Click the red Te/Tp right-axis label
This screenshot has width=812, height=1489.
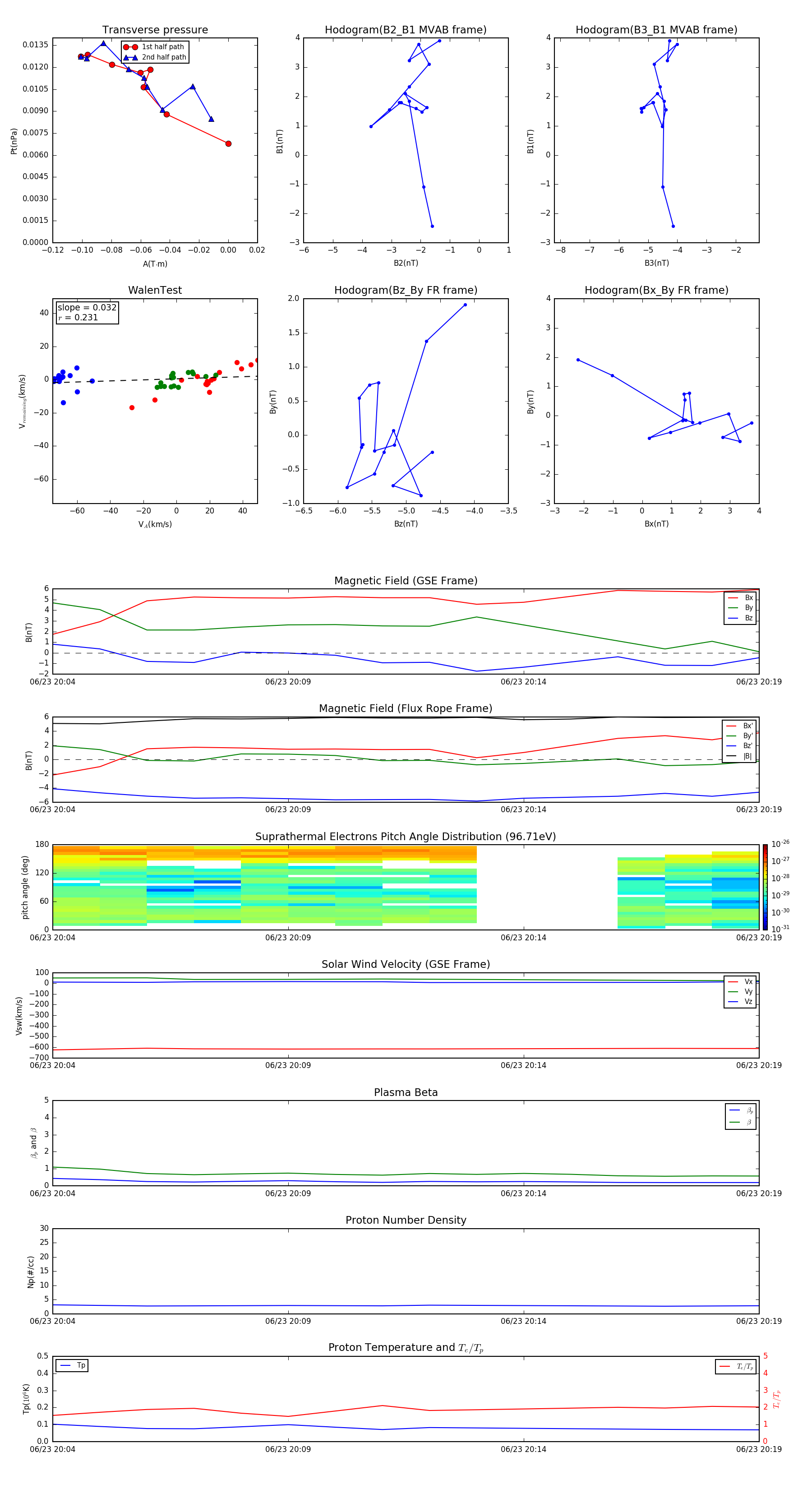[x=777, y=1399]
